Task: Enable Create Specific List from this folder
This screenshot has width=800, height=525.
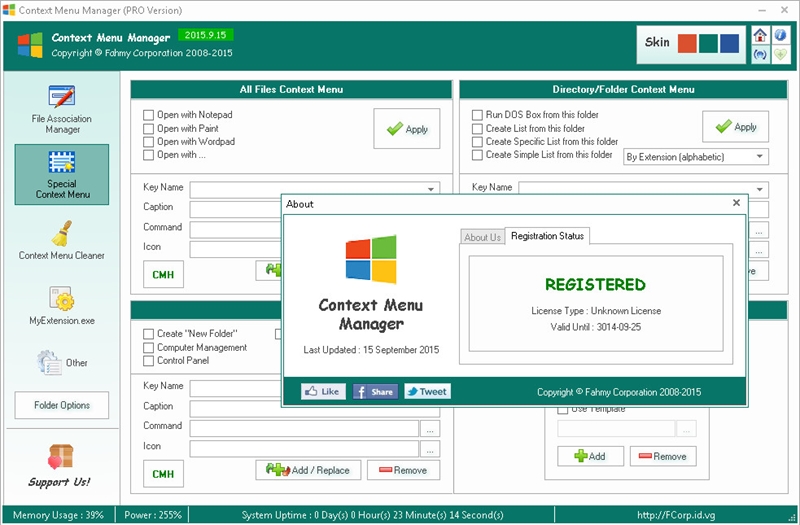Action: coord(477,142)
